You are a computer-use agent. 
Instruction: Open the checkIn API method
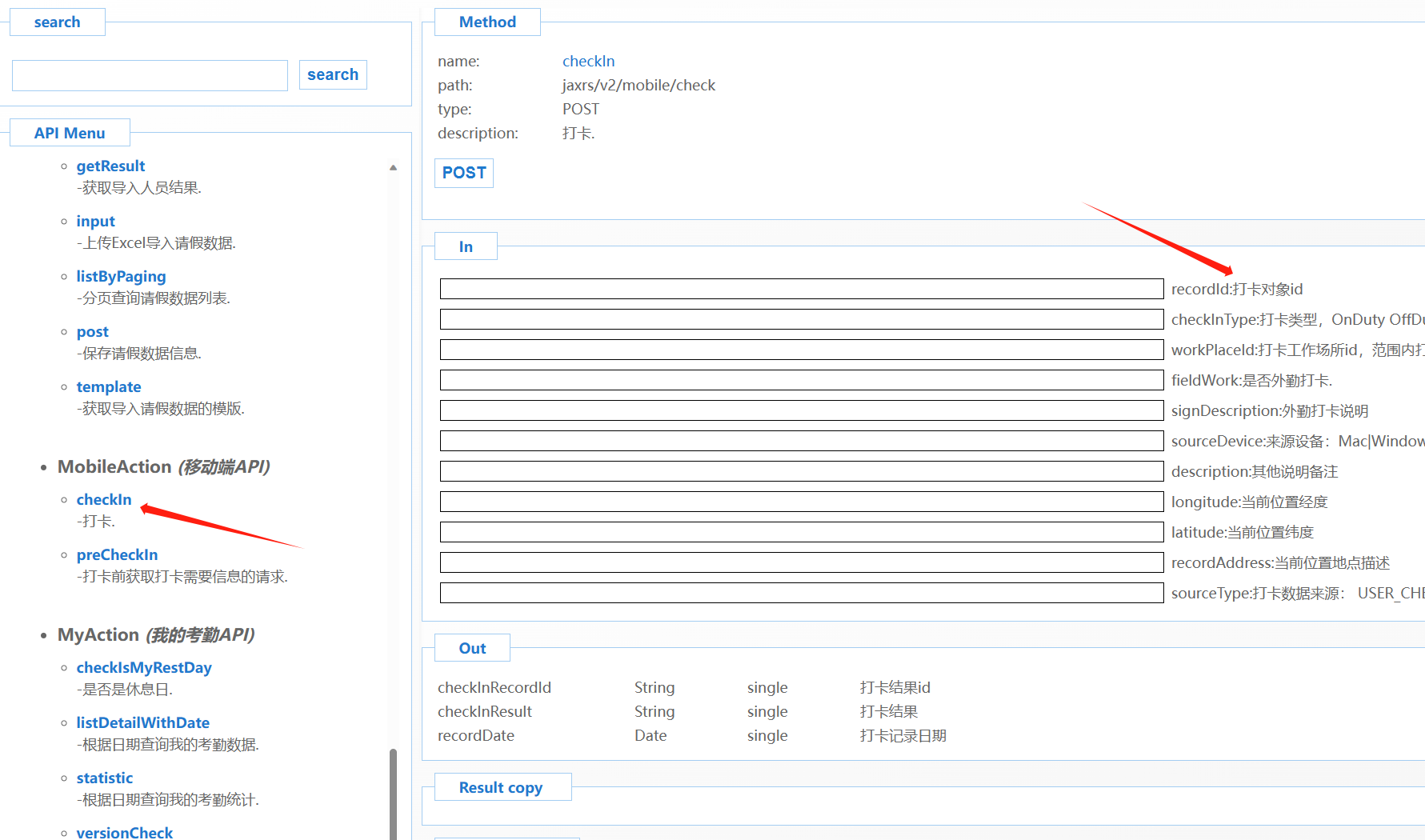coord(104,499)
